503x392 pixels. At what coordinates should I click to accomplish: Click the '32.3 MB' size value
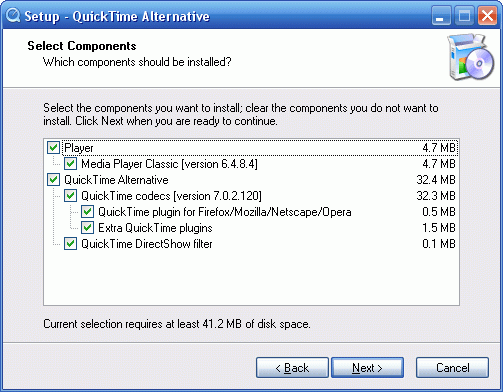click(x=436, y=196)
